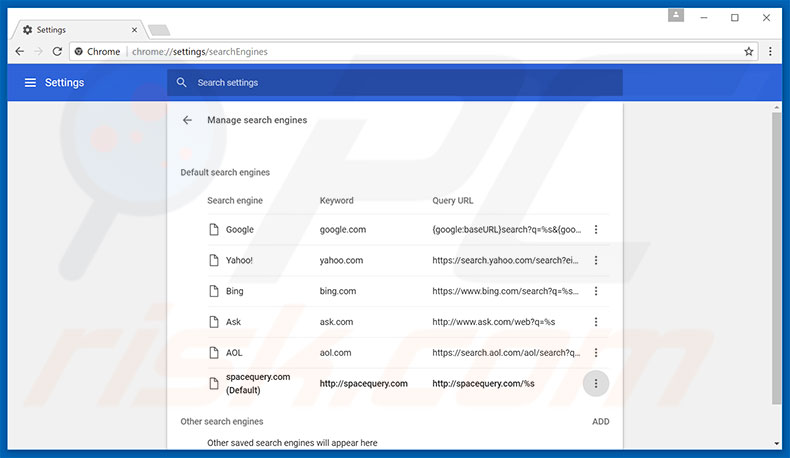Open more actions for Google search engine

[x=596, y=230]
